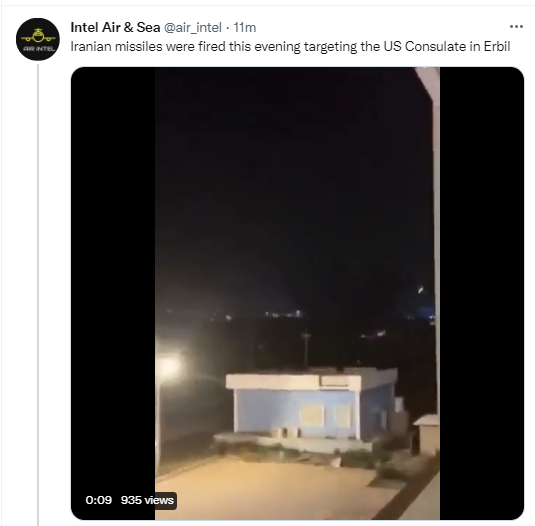Click the dark night sky in video

pos(290,171)
